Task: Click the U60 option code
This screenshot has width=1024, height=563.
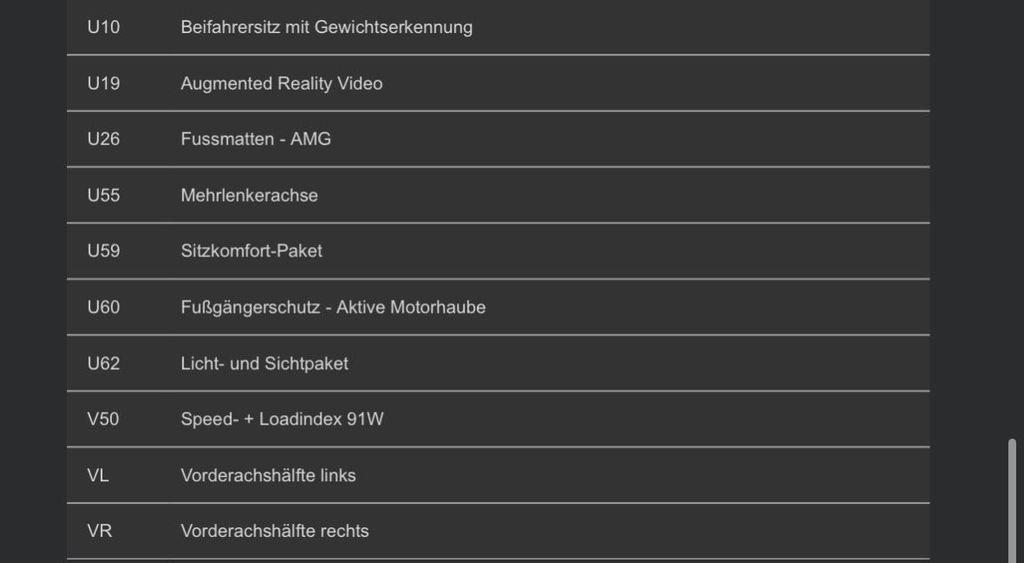Action: click(103, 307)
